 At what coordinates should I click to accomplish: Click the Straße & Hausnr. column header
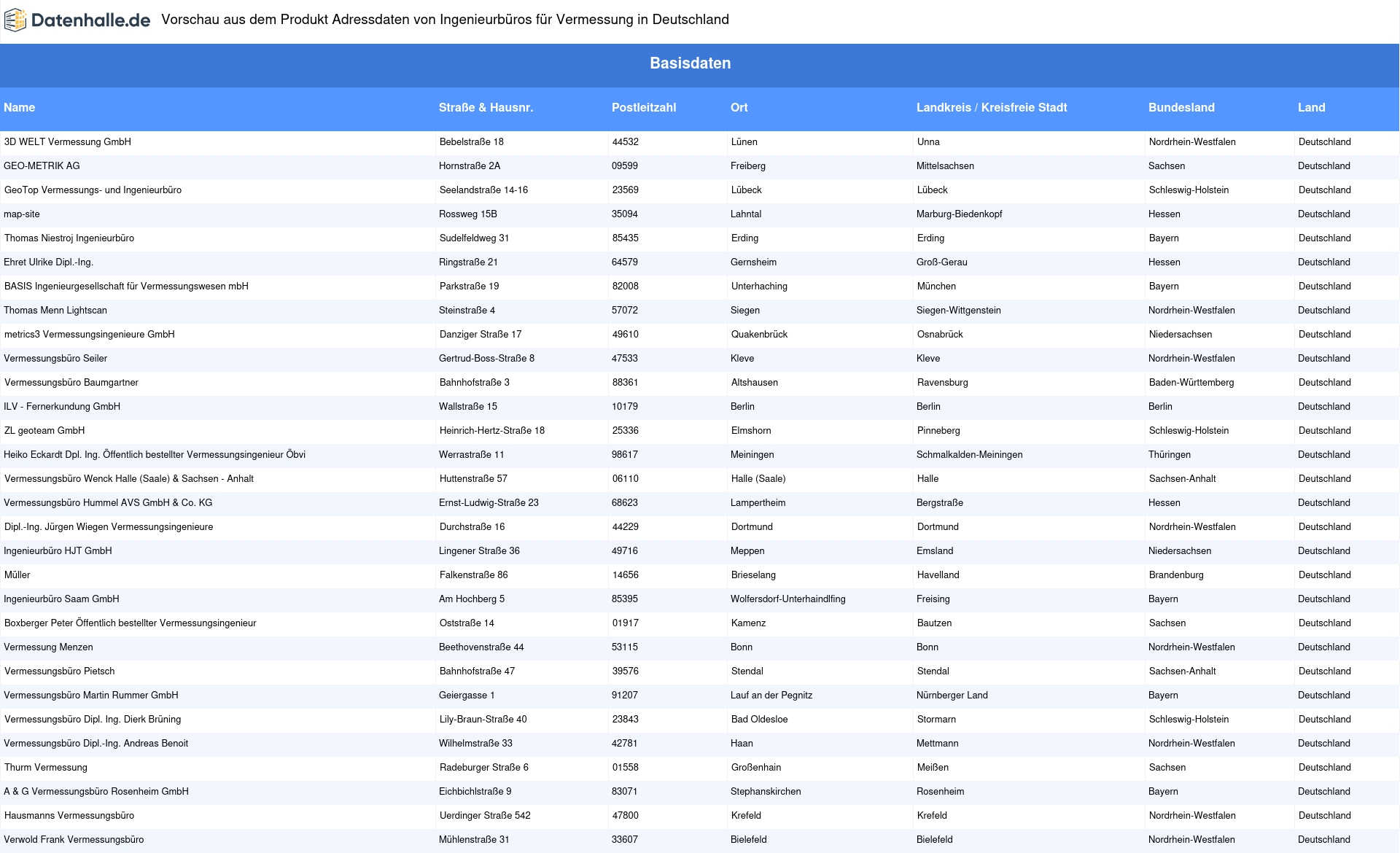click(x=486, y=108)
